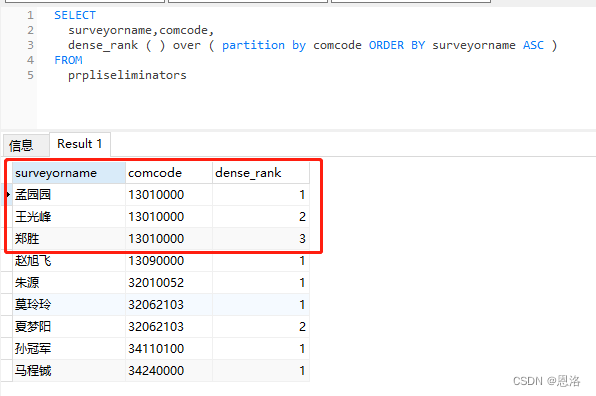Select the cell 王光峰

point(69,217)
